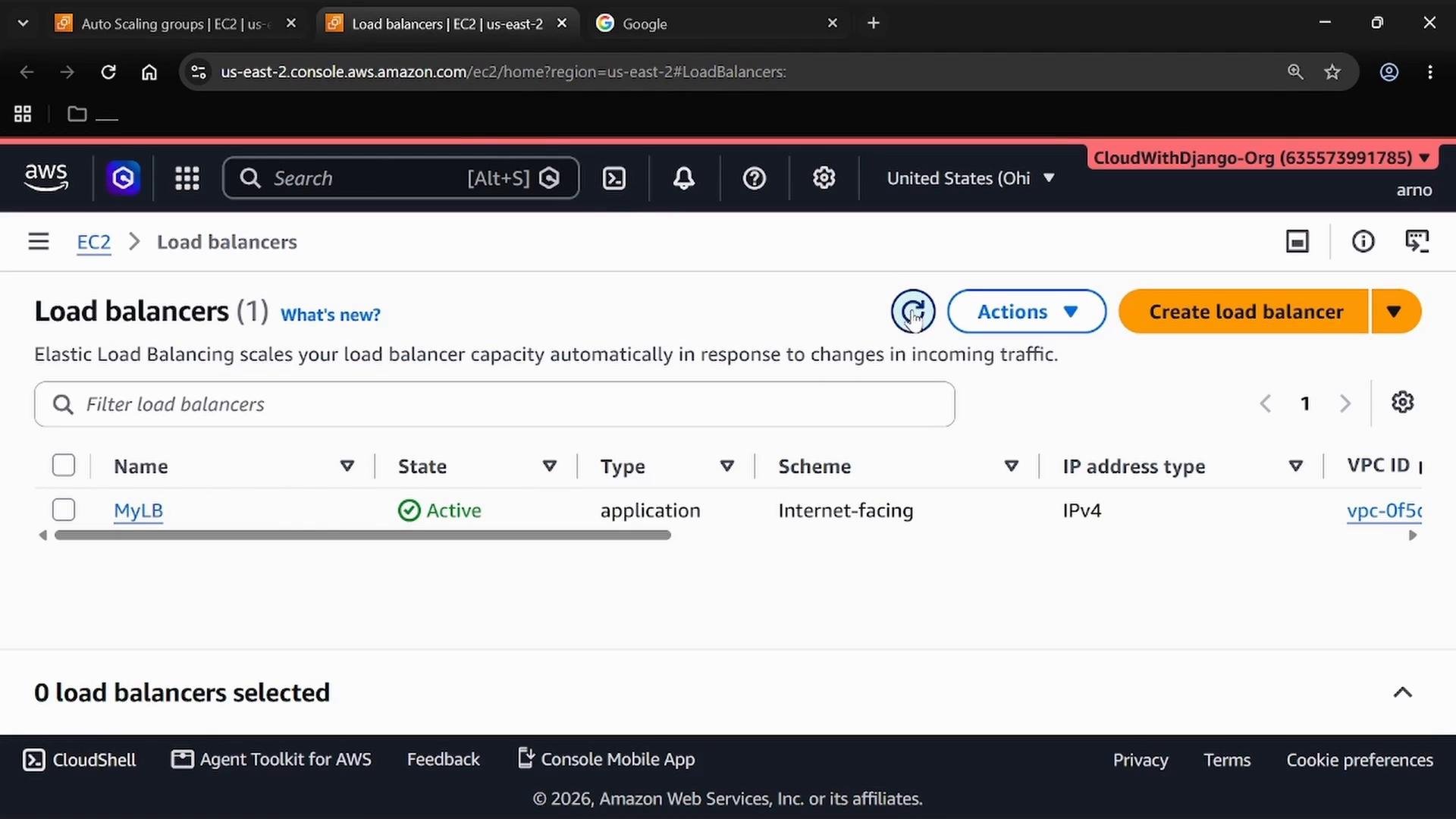Open a new browser tab

point(874,24)
